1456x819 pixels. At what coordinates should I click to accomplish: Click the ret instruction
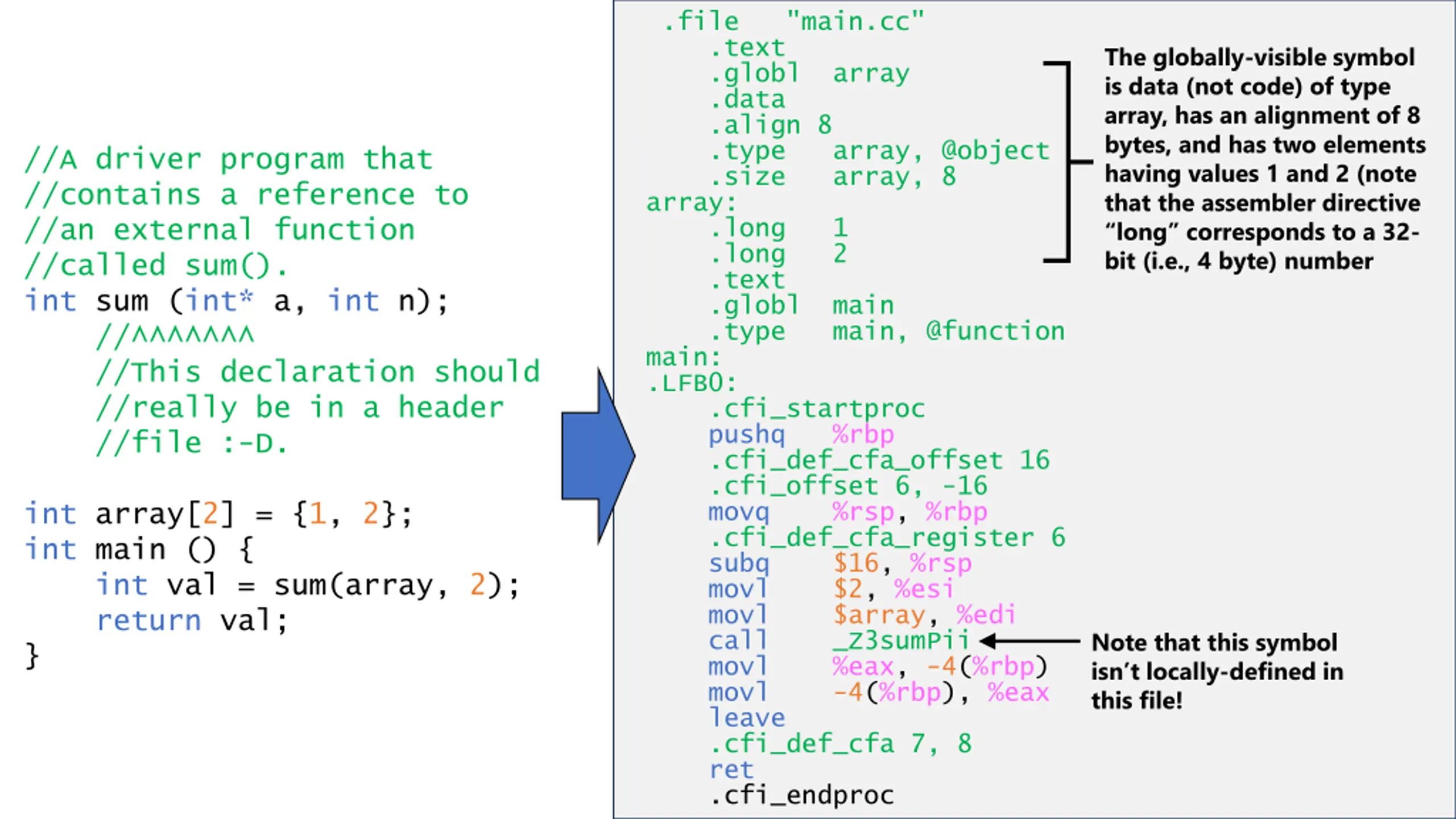[731, 770]
